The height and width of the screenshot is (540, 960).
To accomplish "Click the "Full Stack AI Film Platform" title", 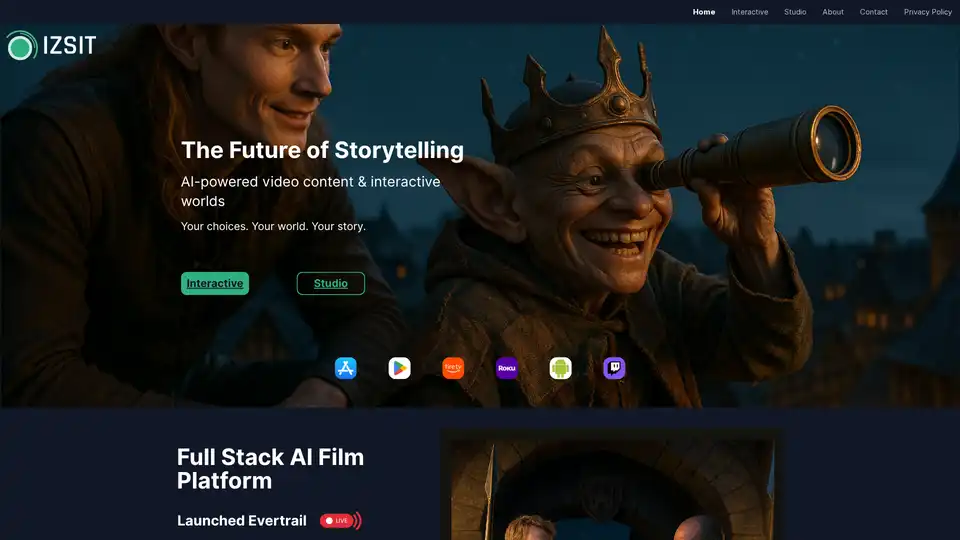I will pyautogui.click(x=270, y=469).
